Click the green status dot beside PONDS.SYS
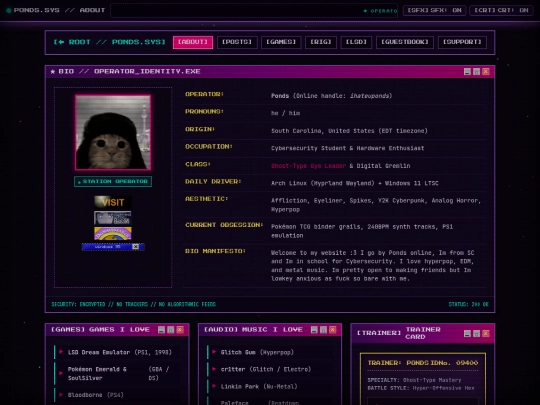 (x=9, y=10)
